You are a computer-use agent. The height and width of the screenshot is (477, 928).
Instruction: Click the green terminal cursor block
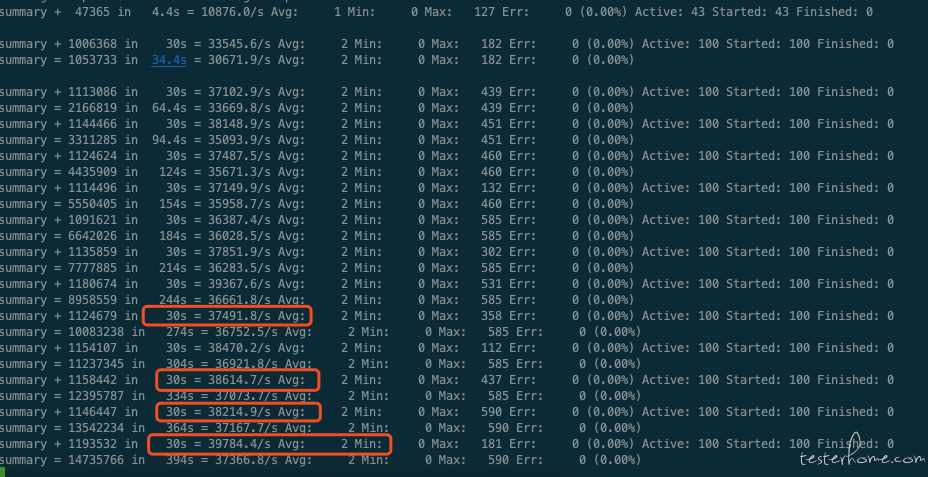coord(2,472)
